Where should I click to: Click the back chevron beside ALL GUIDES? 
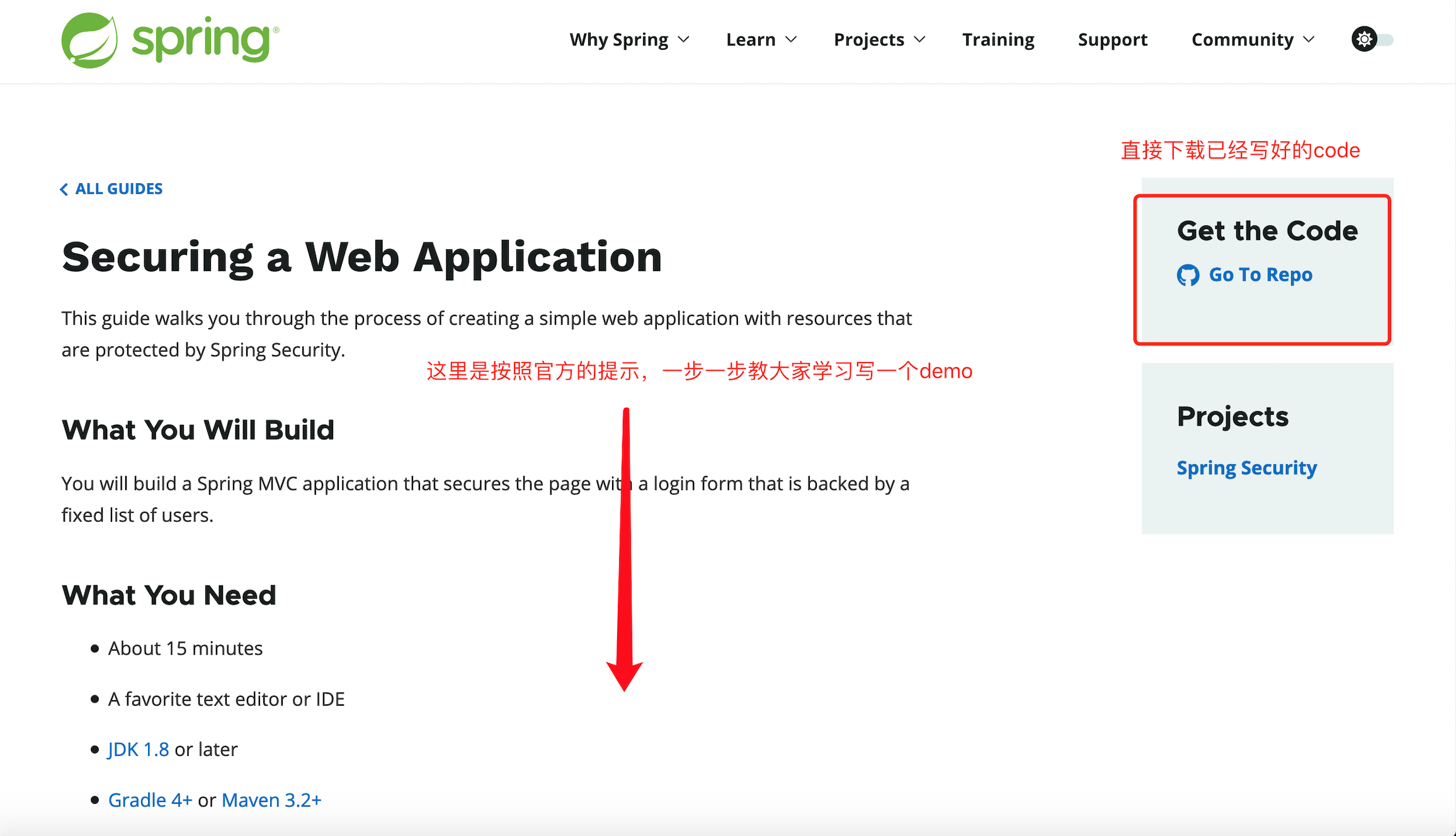pos(64,188)
